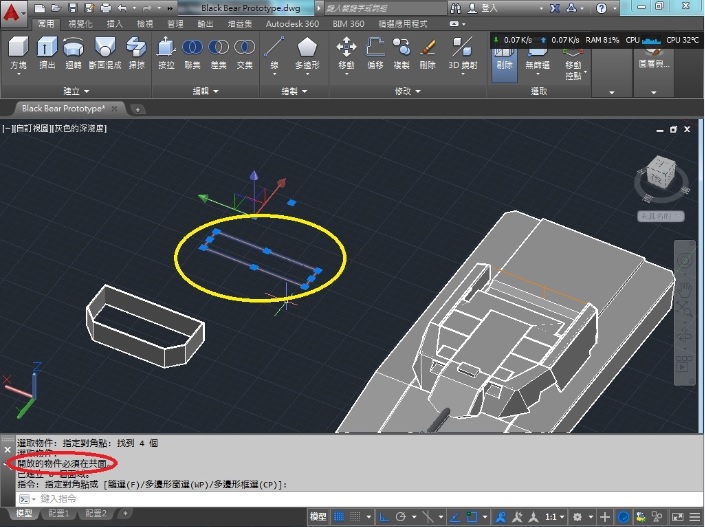Select the Polygon (多邊形) draw tool
This screenshot has height=527, width=705.
pos(307,54)
